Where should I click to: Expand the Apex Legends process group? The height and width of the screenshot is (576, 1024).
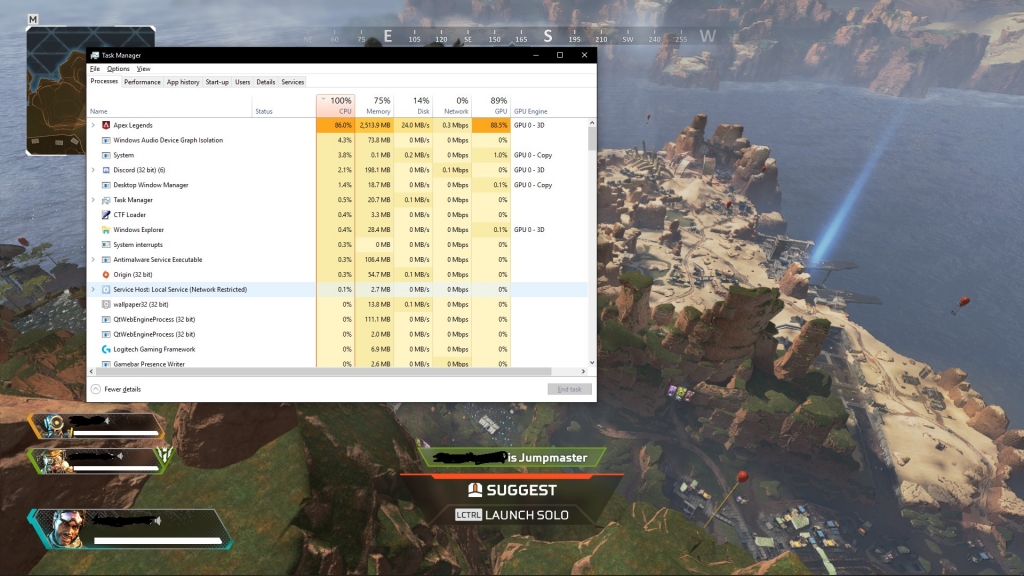point(93,126)
